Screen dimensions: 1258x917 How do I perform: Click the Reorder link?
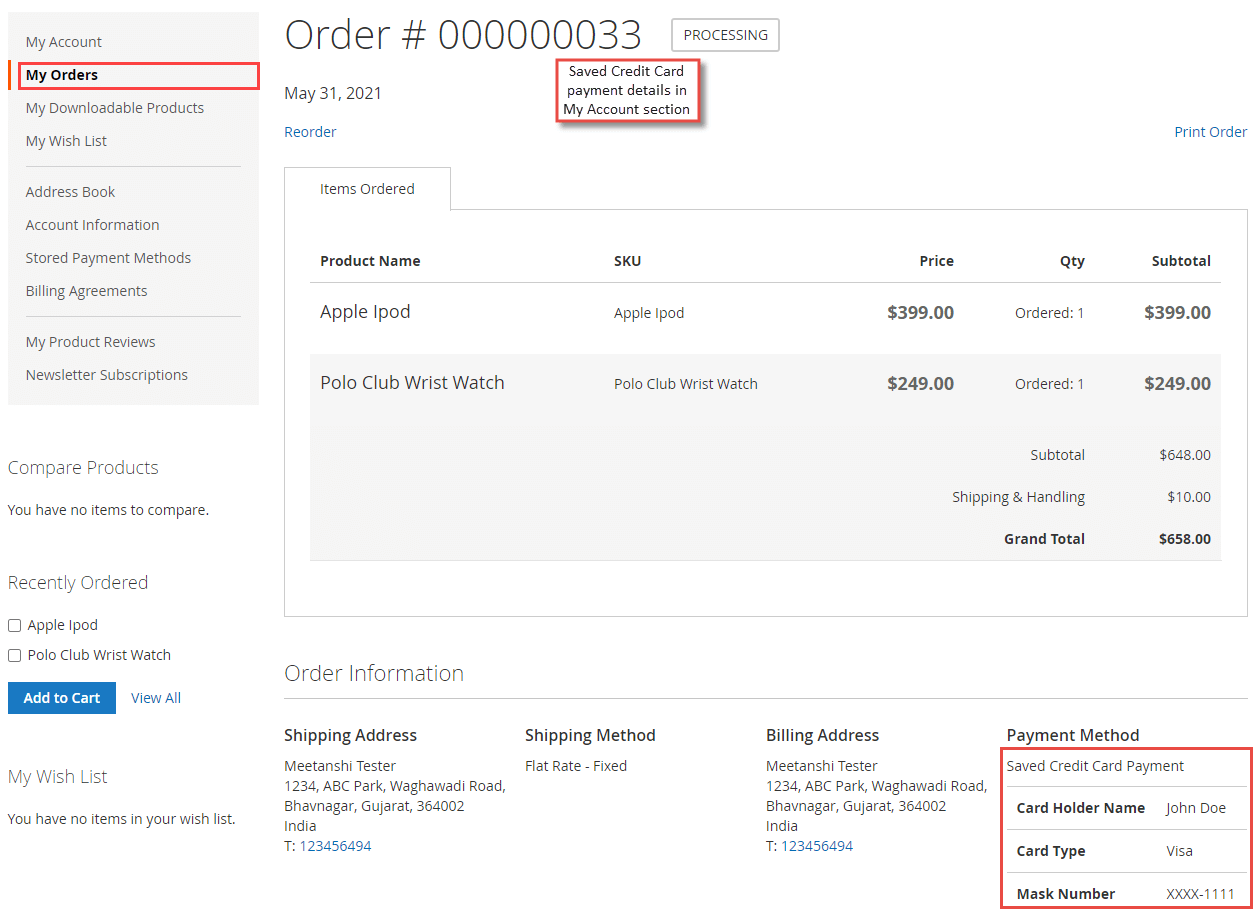[x=310, y=132]
